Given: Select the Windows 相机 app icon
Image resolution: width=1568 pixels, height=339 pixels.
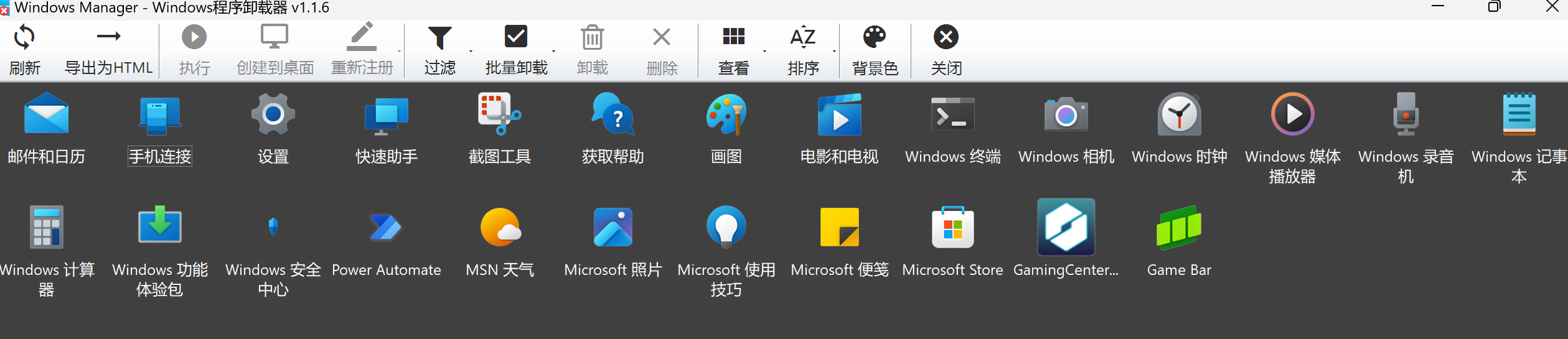Looking at the screenshot, I should (1066, 114).
